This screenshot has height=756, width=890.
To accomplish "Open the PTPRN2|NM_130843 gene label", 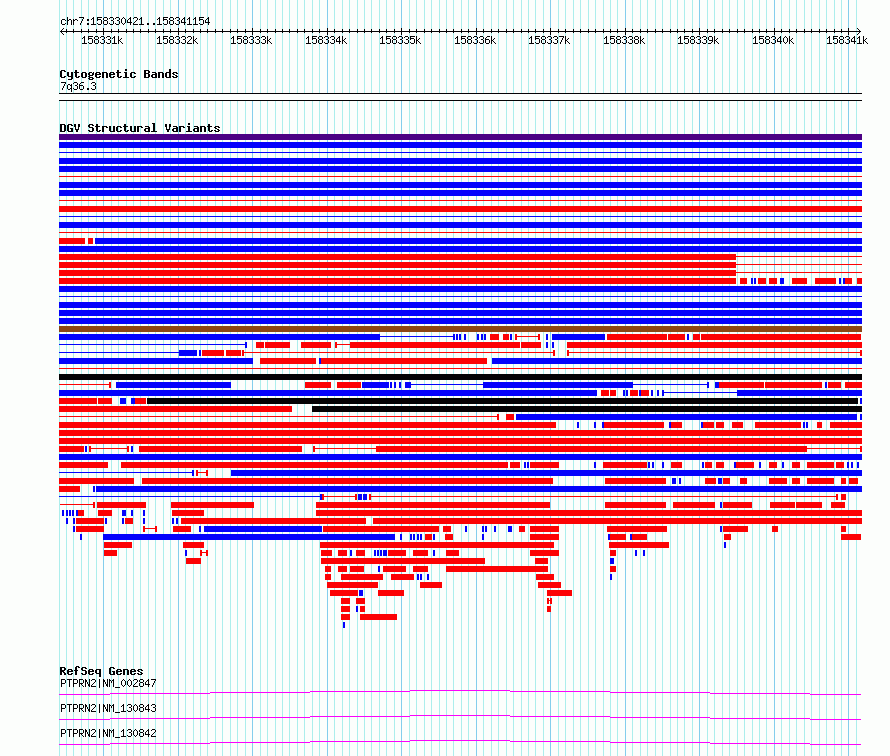I will pyautogui.click(x=108, y=708).
